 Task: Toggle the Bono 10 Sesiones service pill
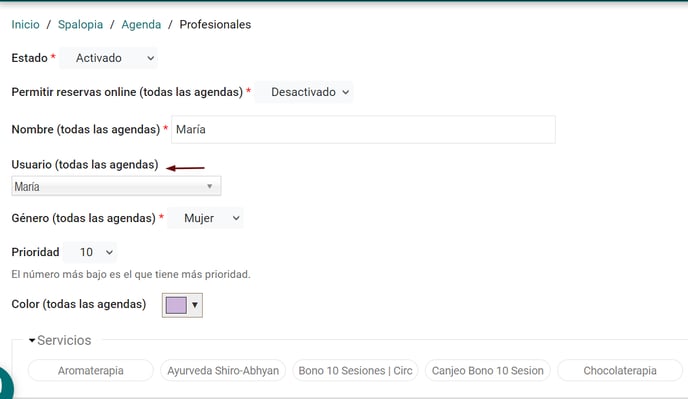[355, 370]
